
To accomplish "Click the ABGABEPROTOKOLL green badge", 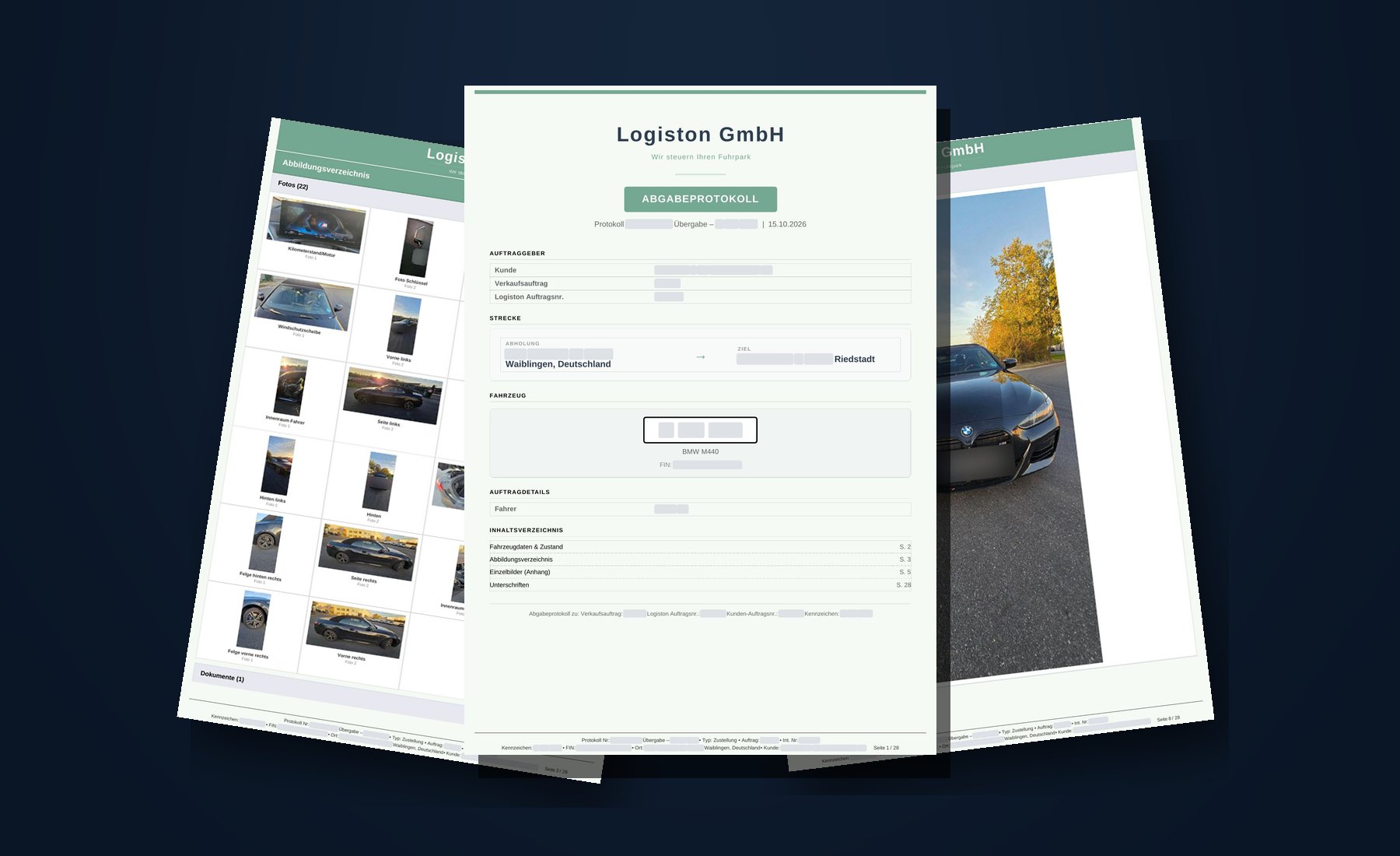I will click(700, 199).
